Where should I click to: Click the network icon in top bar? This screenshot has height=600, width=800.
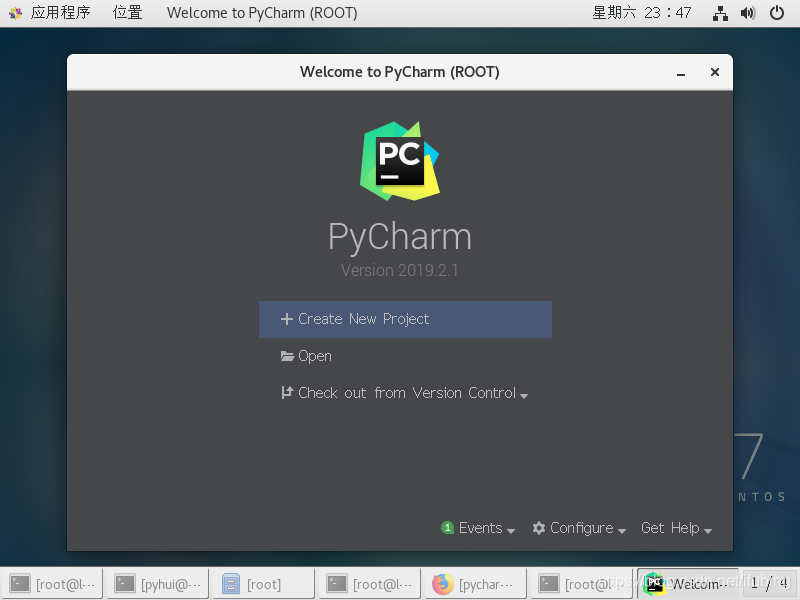click(720, 13)
